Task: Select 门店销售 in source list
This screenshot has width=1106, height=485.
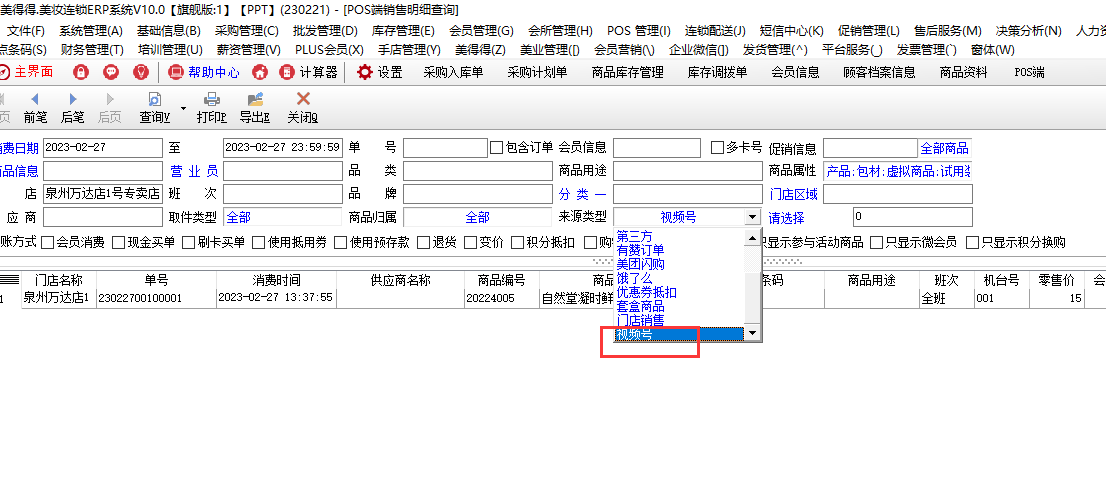Action: point(640,321)
